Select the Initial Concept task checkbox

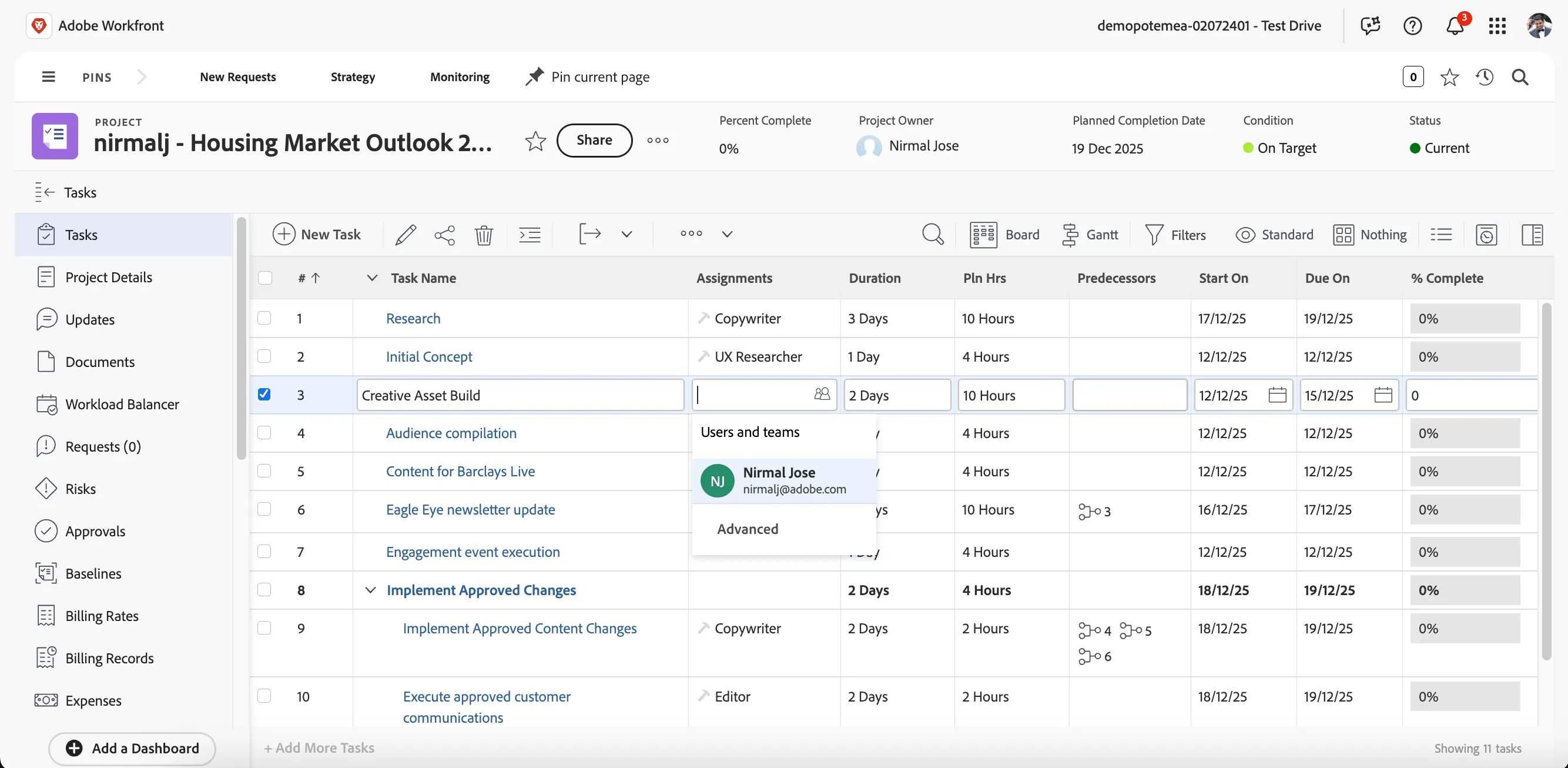[x=264, y=356]
